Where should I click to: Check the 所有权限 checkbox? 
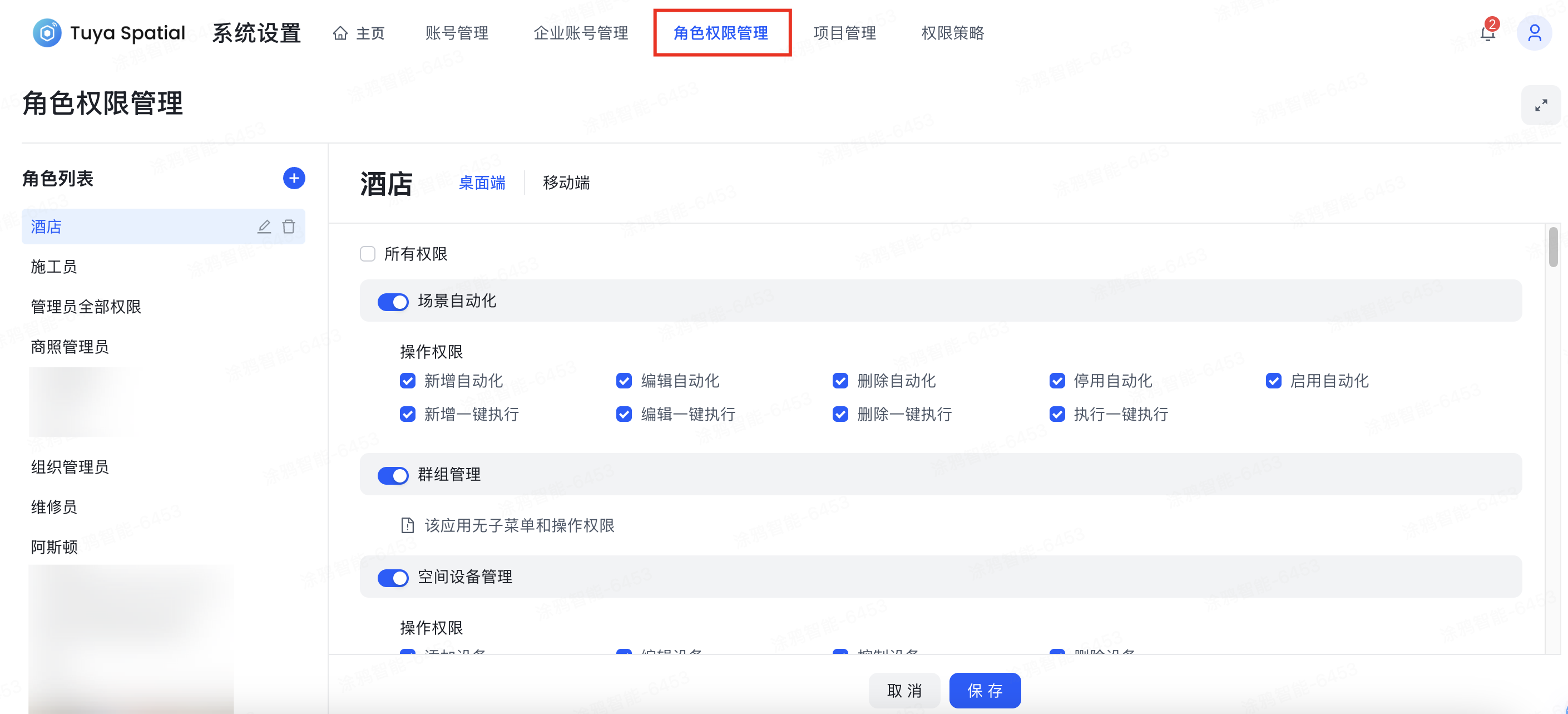pos(368,253)
